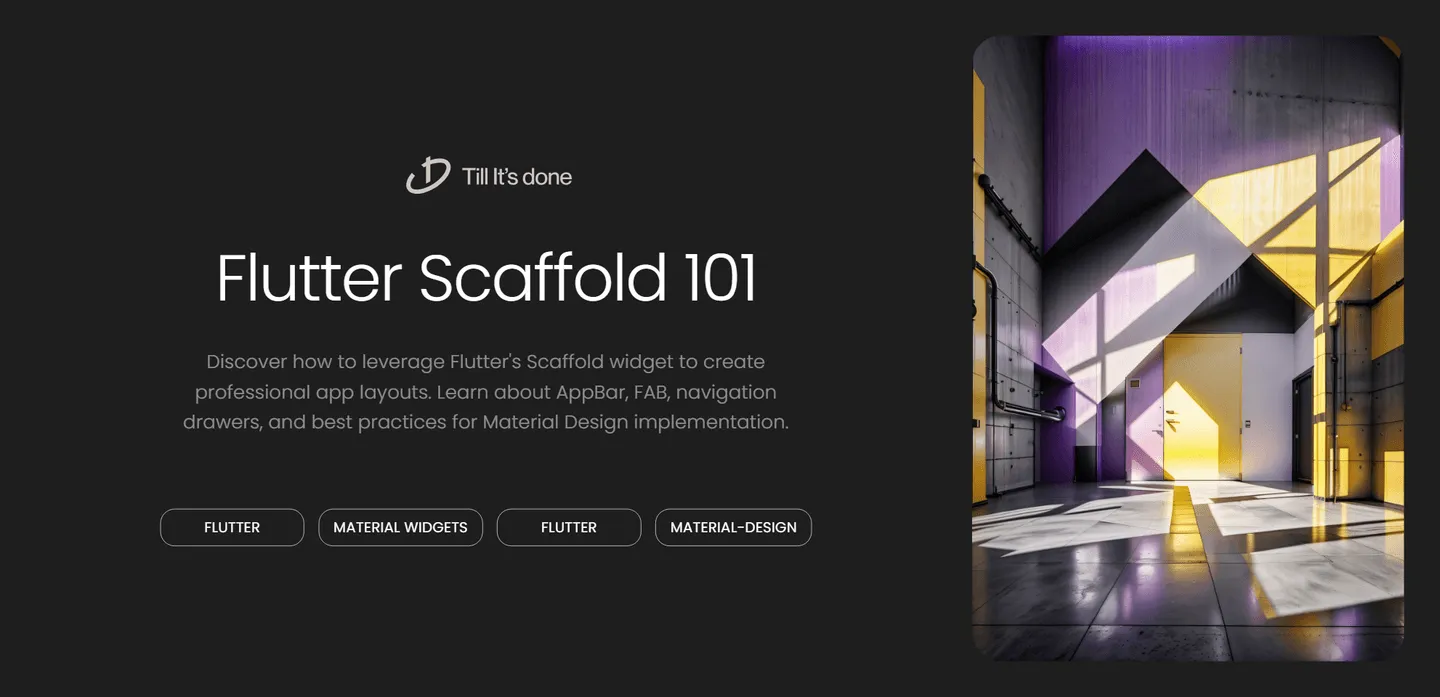Click "Discover" at the start of the description
Image resolution: width=1440 pixels, height=697 pixels.
tap(246, 361)
